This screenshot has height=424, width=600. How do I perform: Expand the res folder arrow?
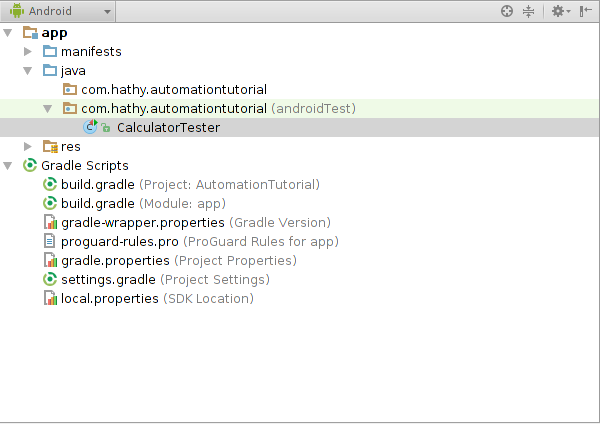click(29, 147)
